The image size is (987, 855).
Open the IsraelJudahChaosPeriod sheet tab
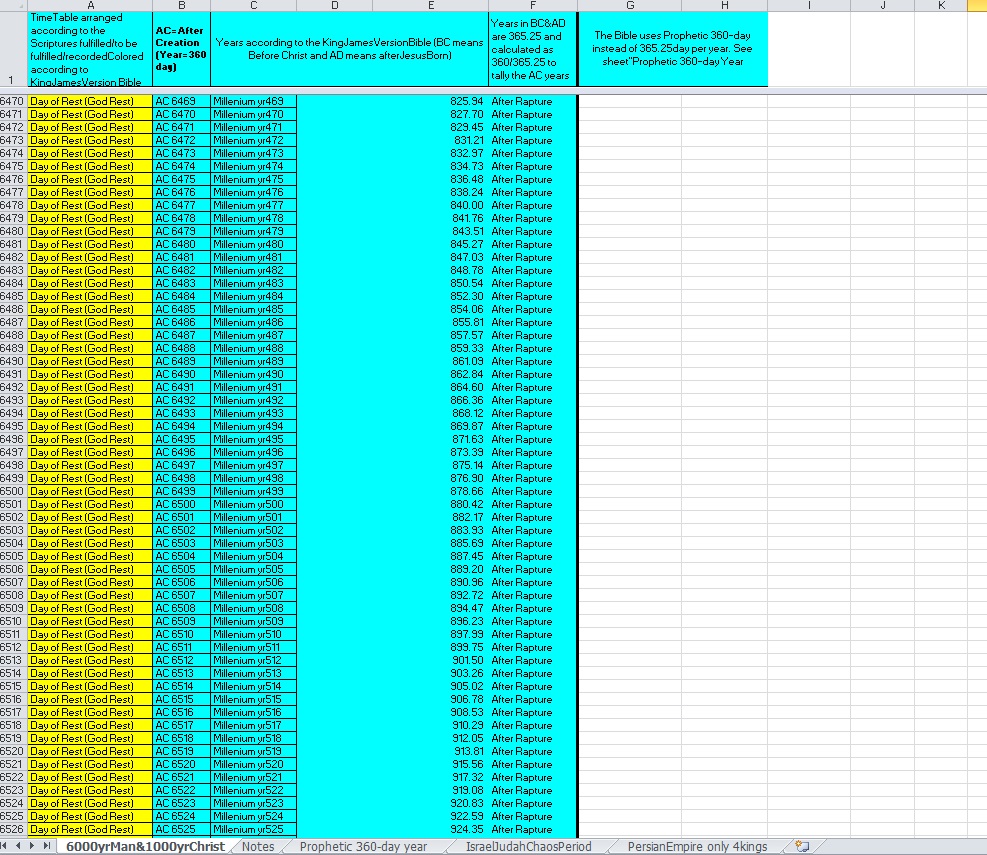click(528, 847)
